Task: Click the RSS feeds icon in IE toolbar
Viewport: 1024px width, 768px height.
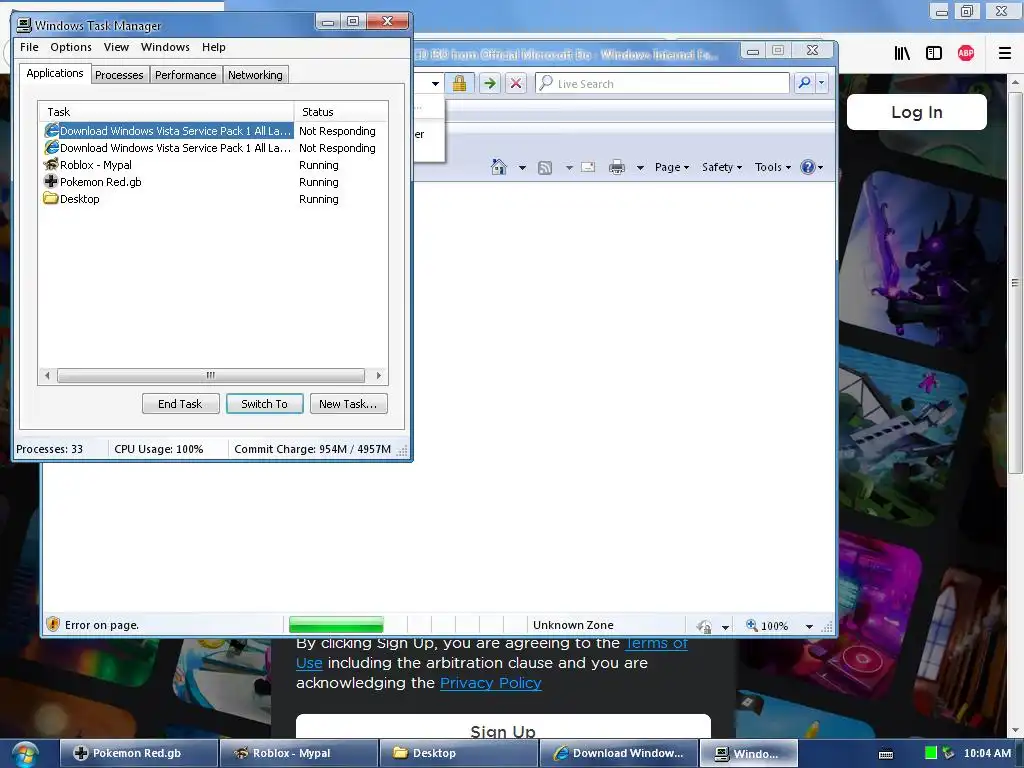Action: pos(545,168)
